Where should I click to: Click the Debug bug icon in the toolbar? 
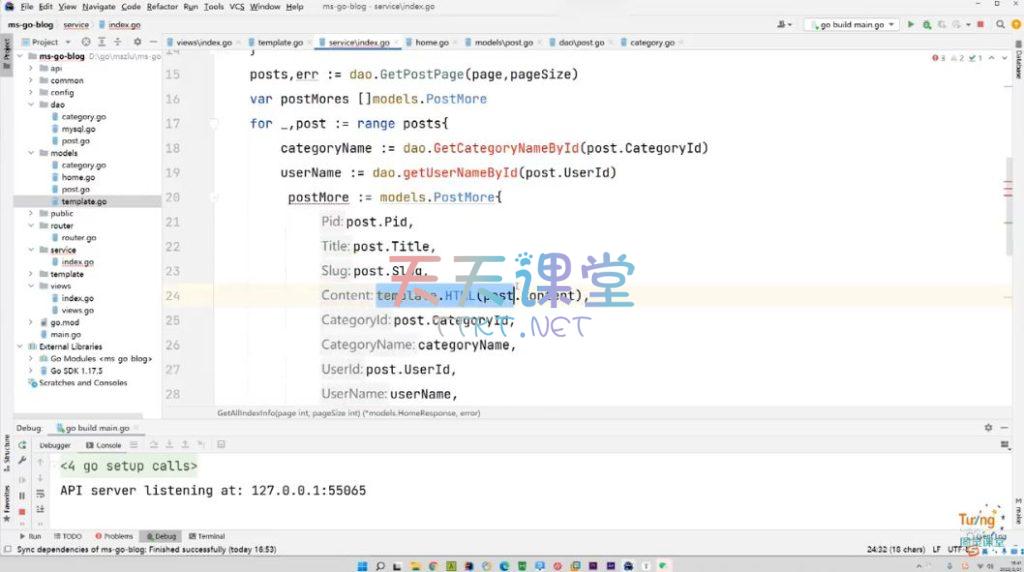tap(928, 24)
